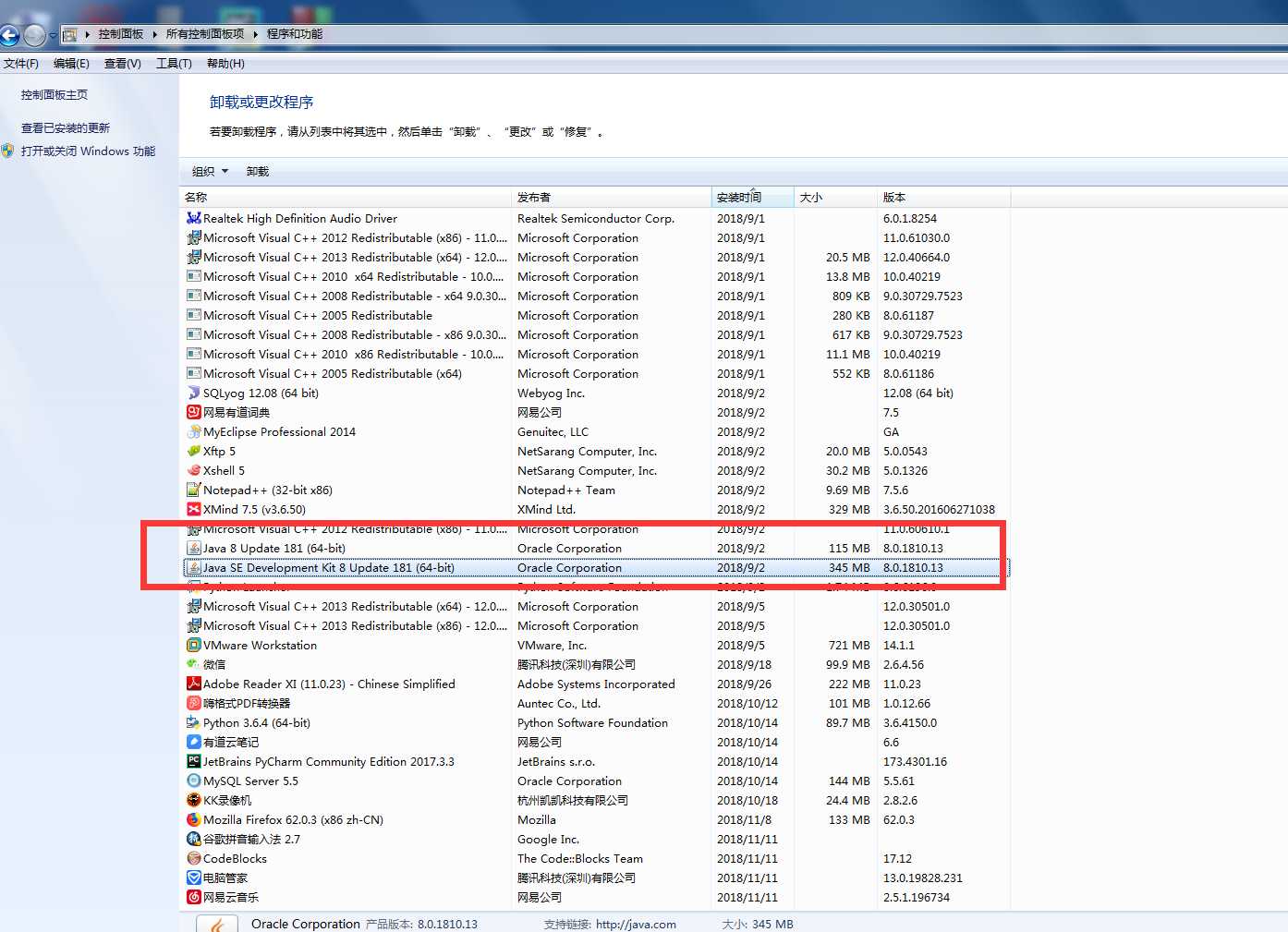Click the Notepad++ Team publisher cell
1288x932 pixels.
click(566, 490)
